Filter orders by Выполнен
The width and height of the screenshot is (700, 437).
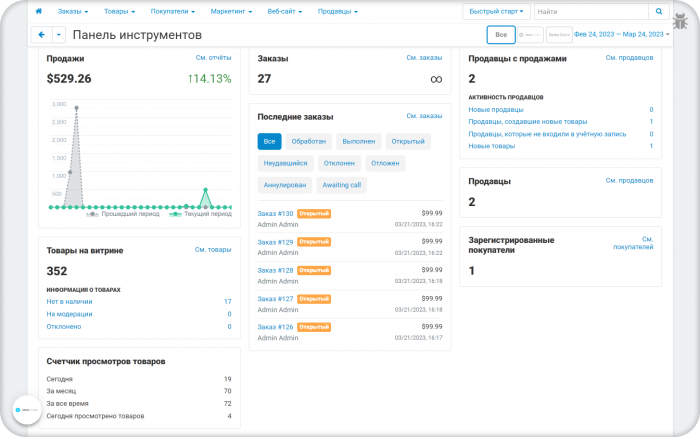[358, 142]
